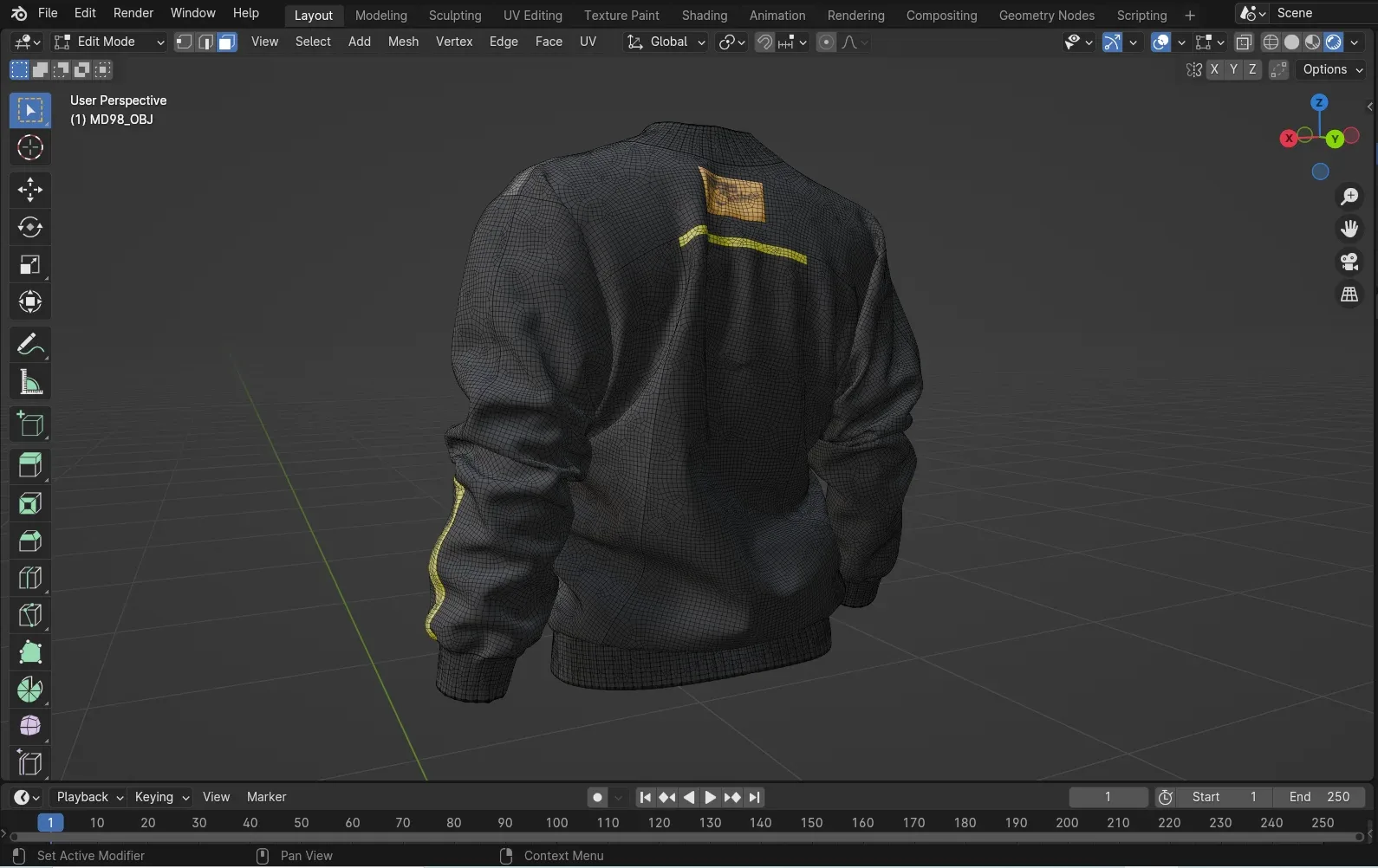Open the Options dropdown

tap(1333, 70)
